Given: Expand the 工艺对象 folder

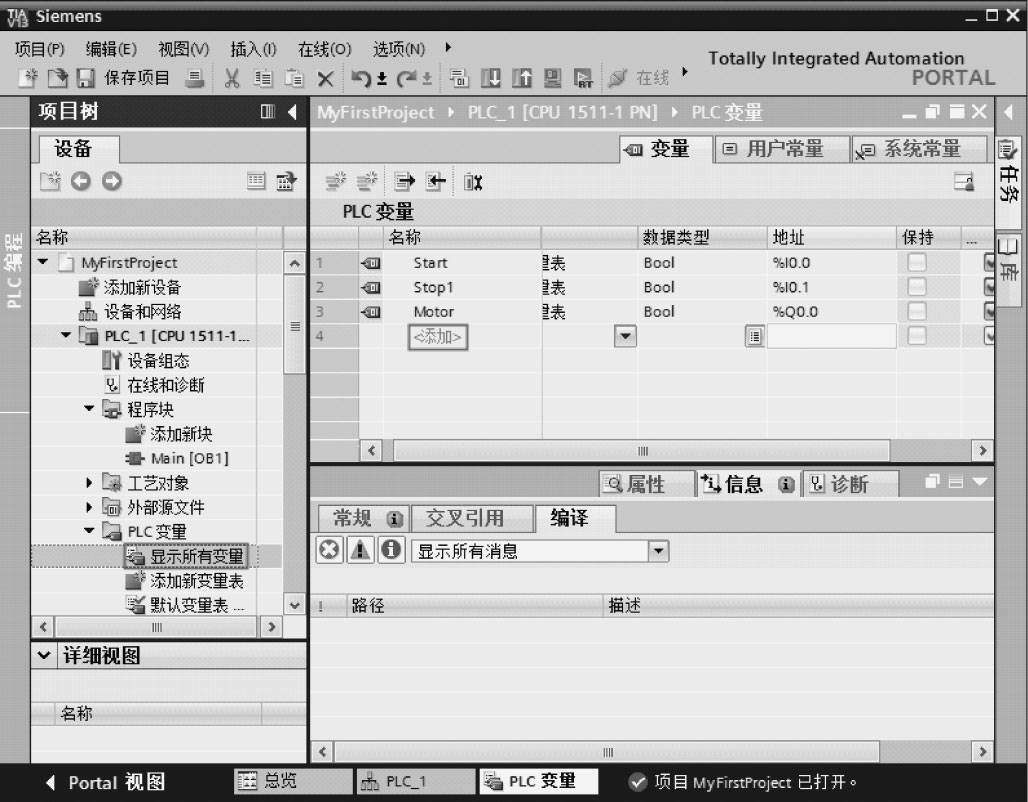Looking at the screenshot, I should 90,483.
